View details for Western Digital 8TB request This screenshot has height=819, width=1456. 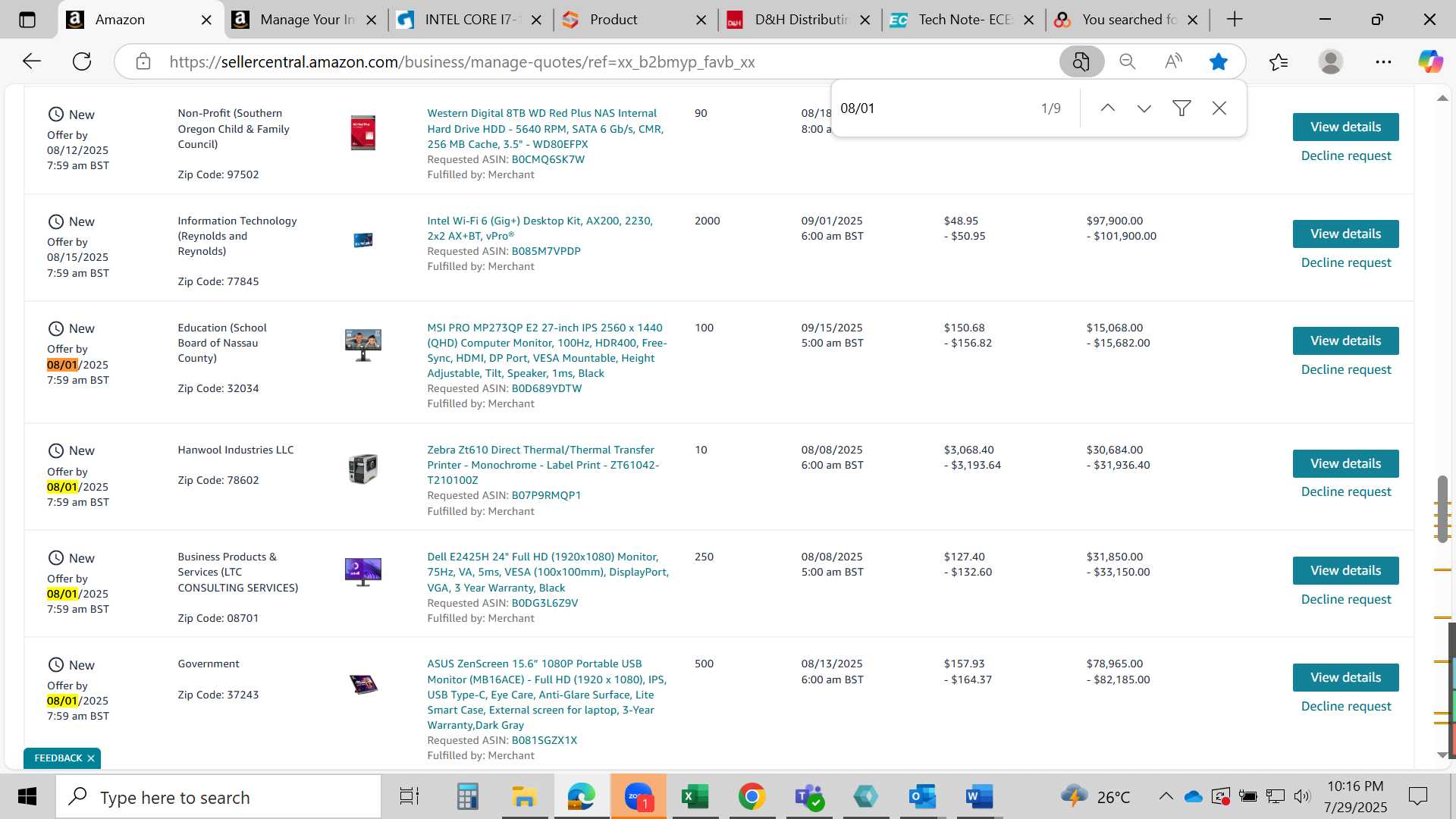coord(1345,127)
